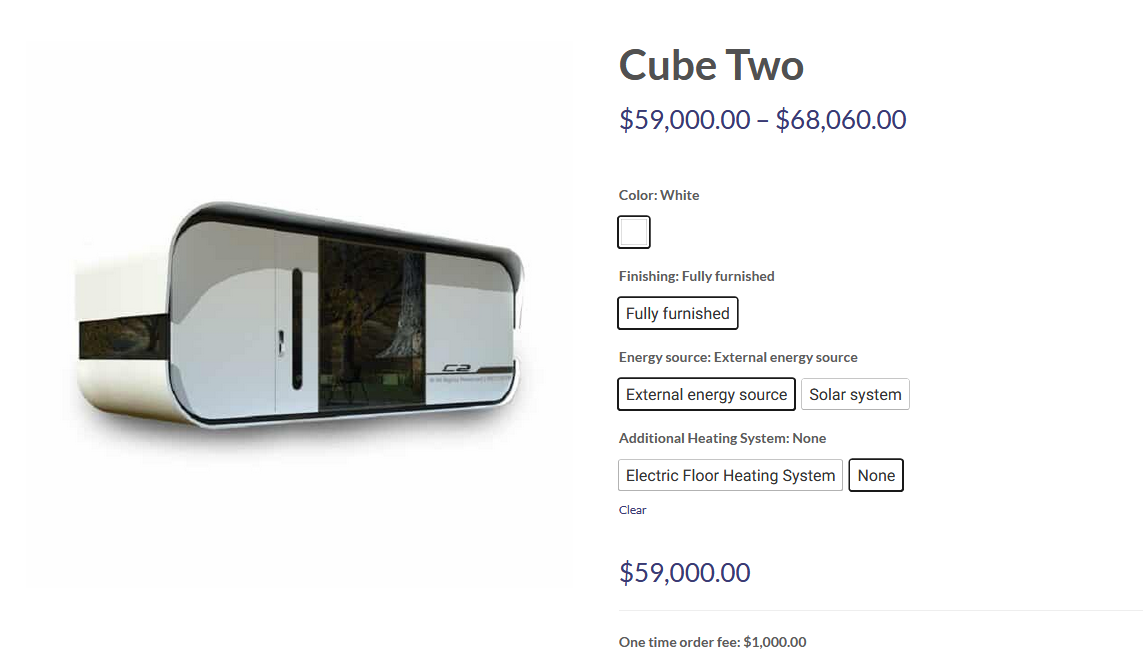
Task: Click the $59,000.00 – $68,060.00 price range
Action: click(x=762, y=120)
